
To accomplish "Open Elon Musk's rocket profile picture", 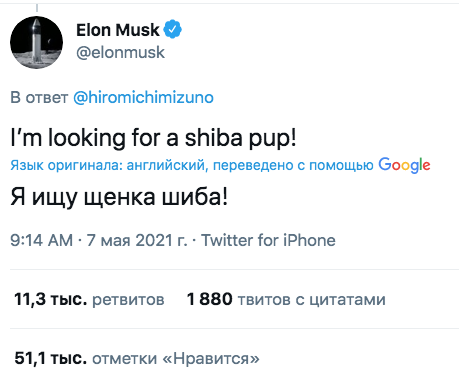I will pos(36,43).
